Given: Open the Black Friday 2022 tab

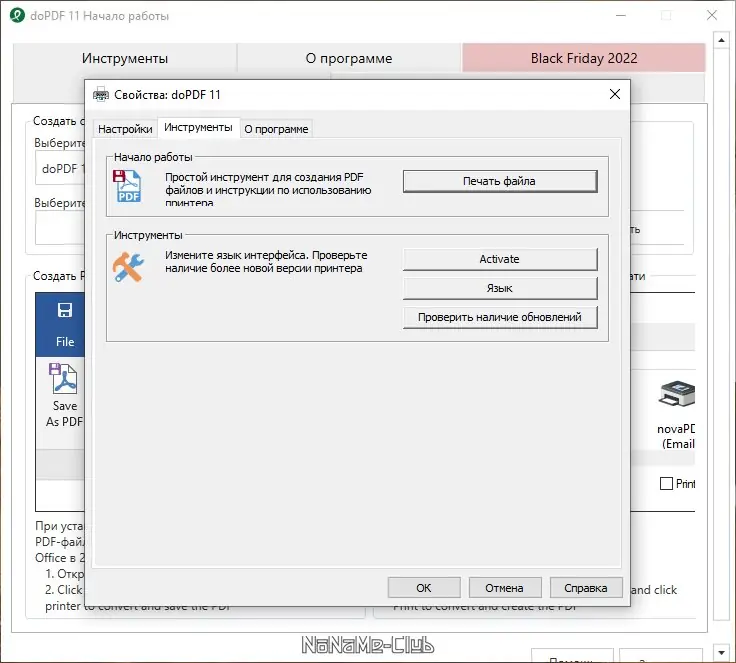Looking at the screenshot, I should [x=584, y=58].
